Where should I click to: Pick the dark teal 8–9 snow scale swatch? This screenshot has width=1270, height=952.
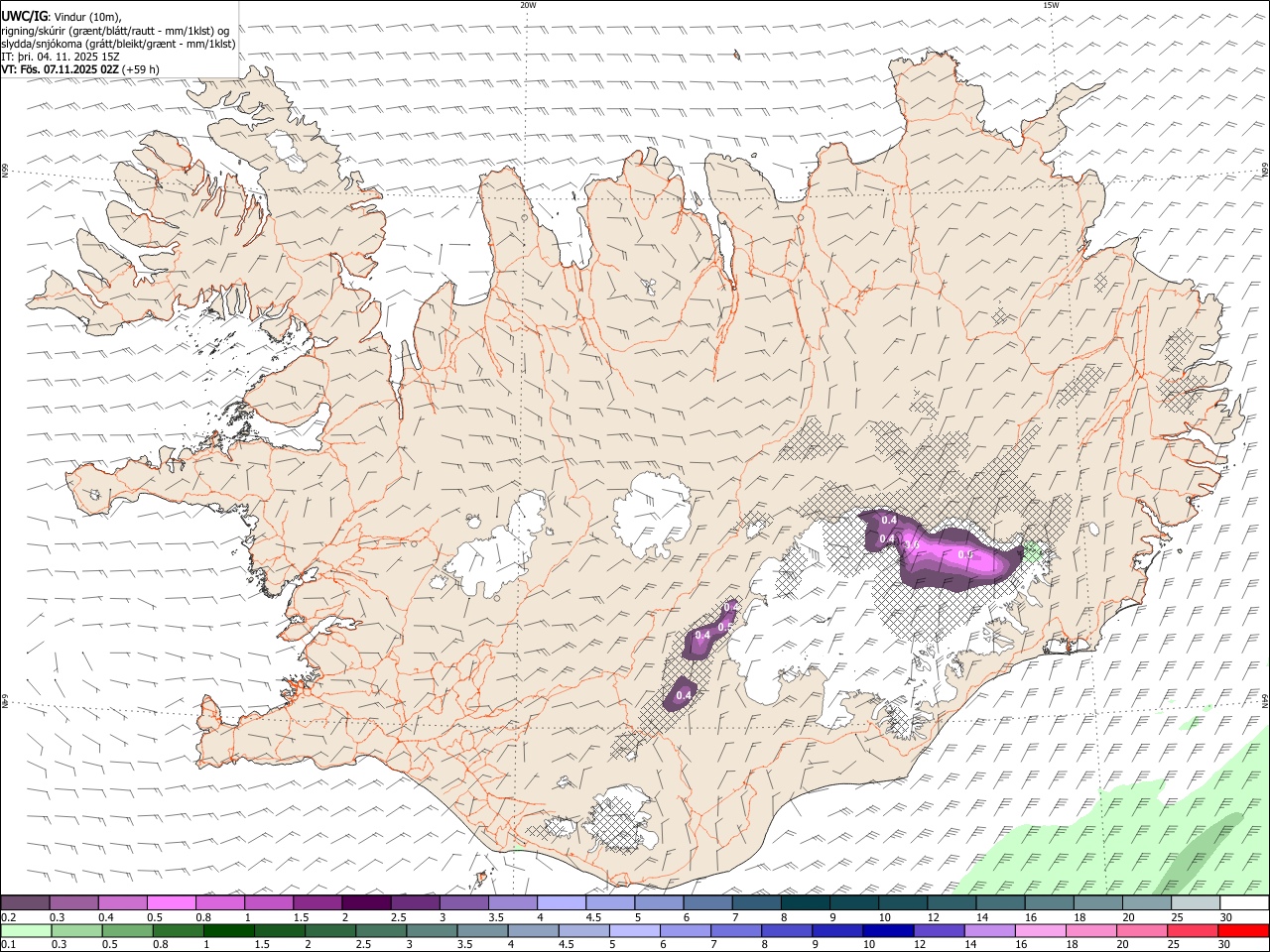click(x=806, y=902)
